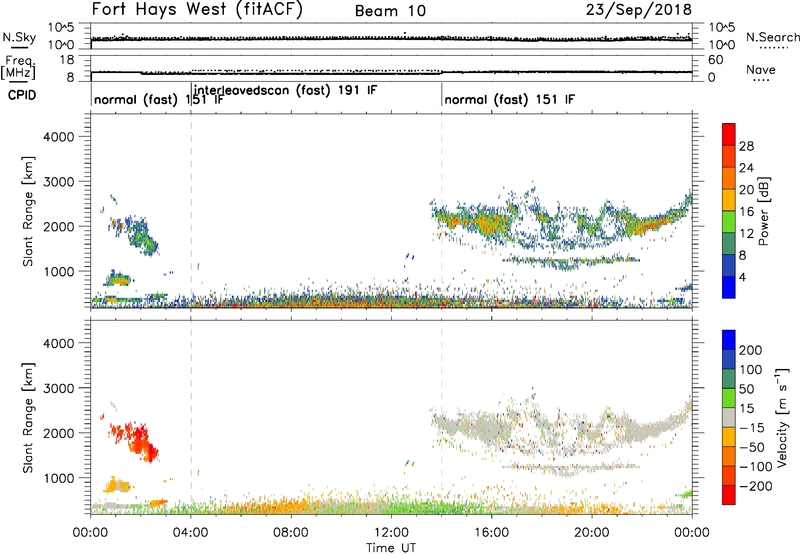Click the '04:00' time tick label
800x554 pixels.
tap(190, 533)
